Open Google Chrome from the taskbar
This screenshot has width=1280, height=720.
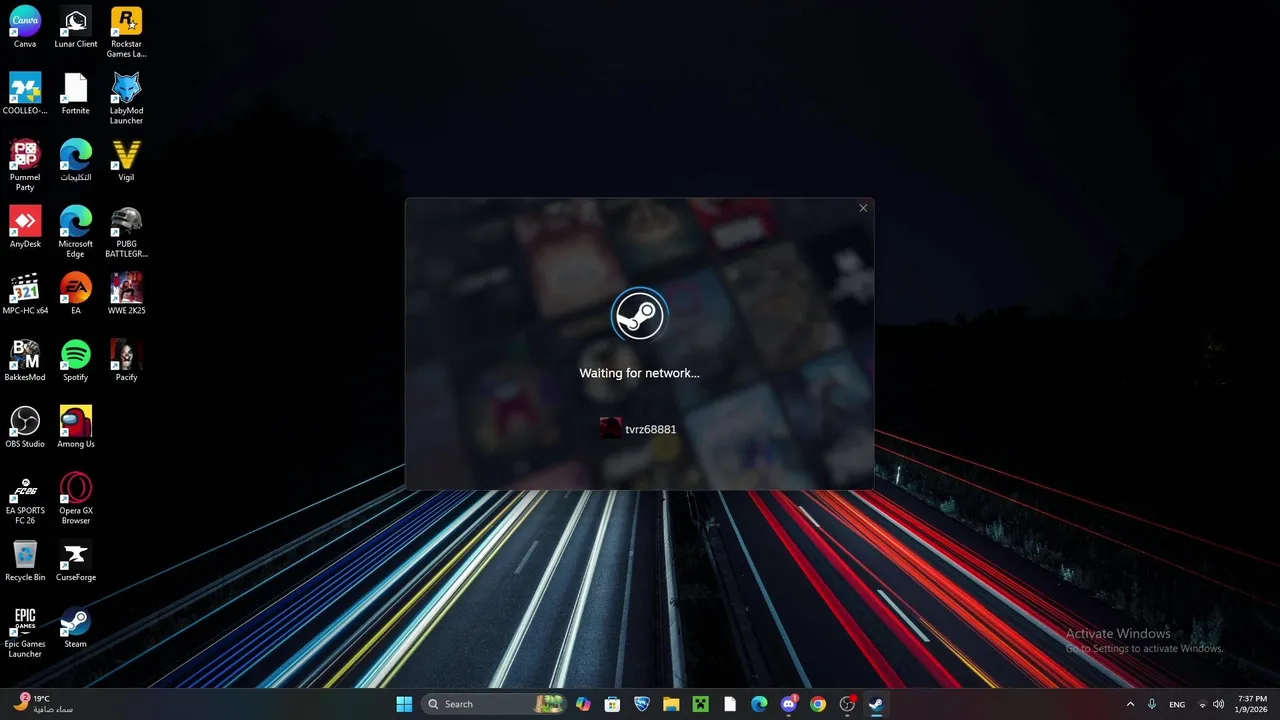pyautogui.click(x=818, y=704)
